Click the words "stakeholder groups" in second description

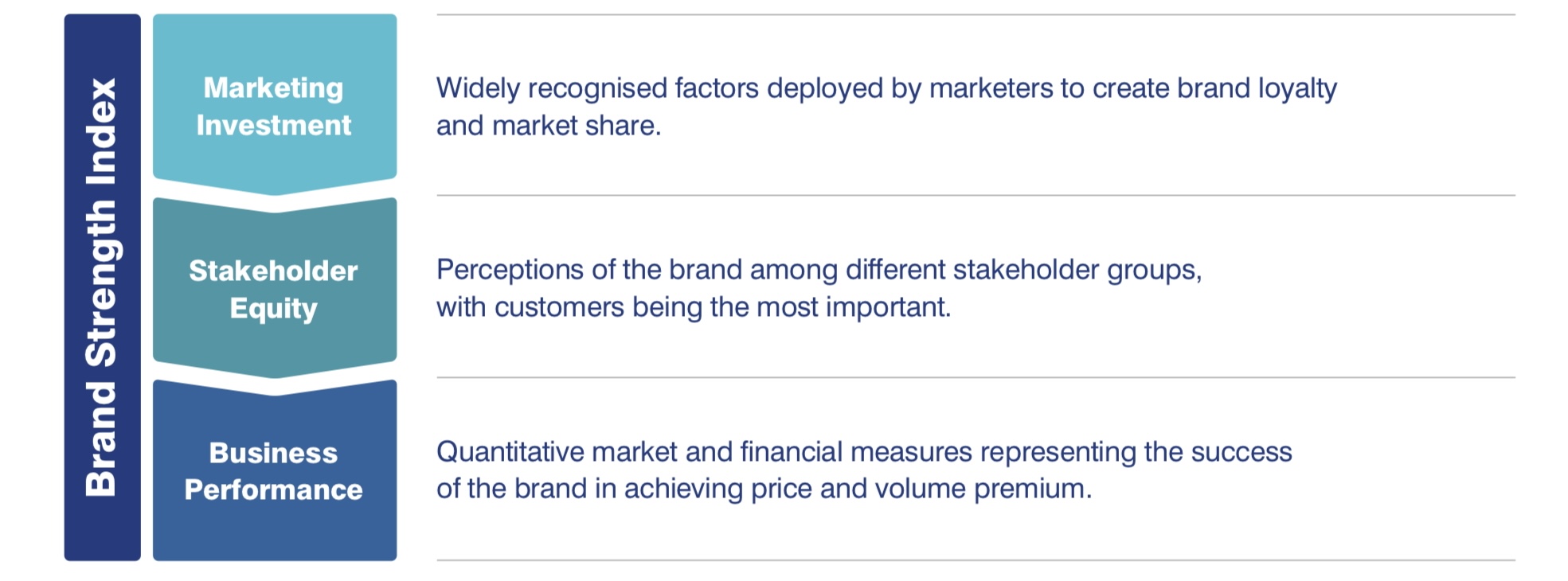click(1077, 270)
